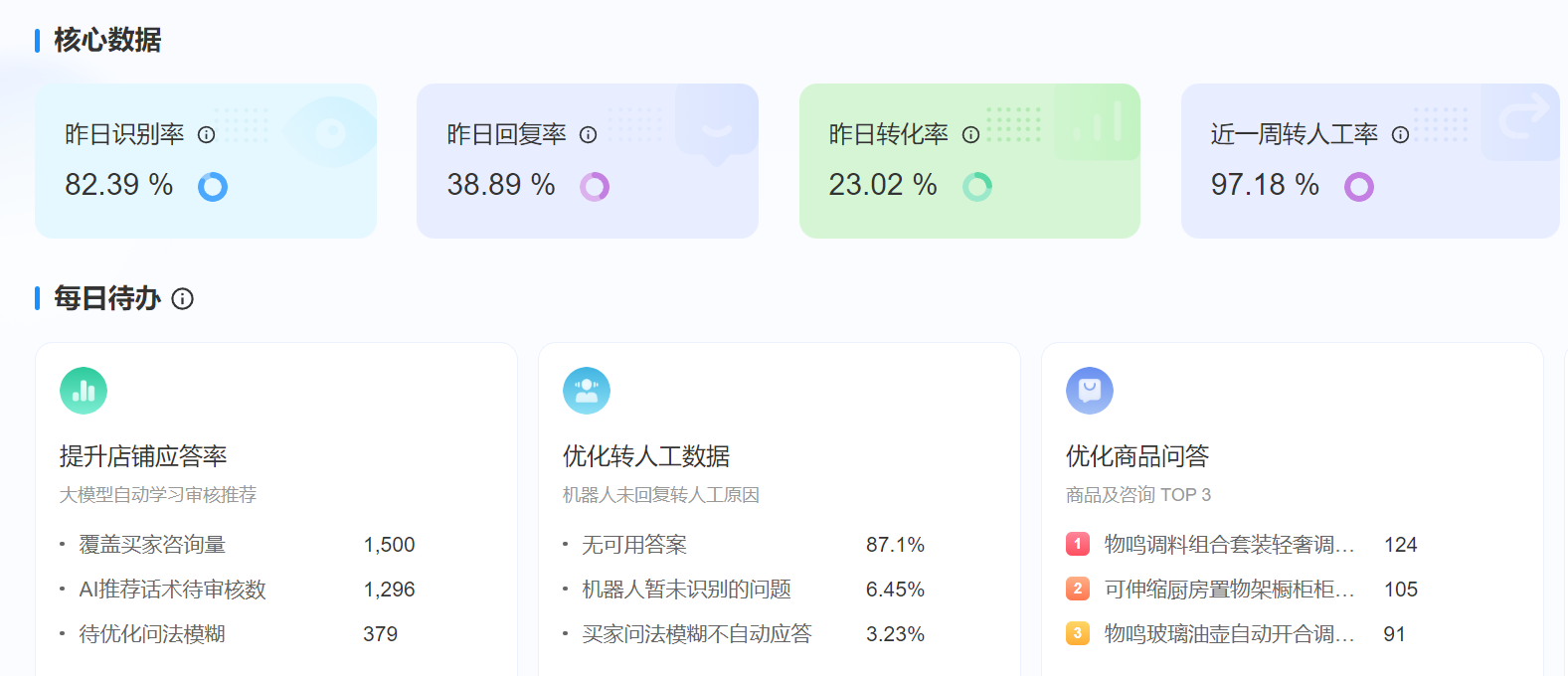Click purple ring chart for 38.89 %

click(x=595, y=187)
